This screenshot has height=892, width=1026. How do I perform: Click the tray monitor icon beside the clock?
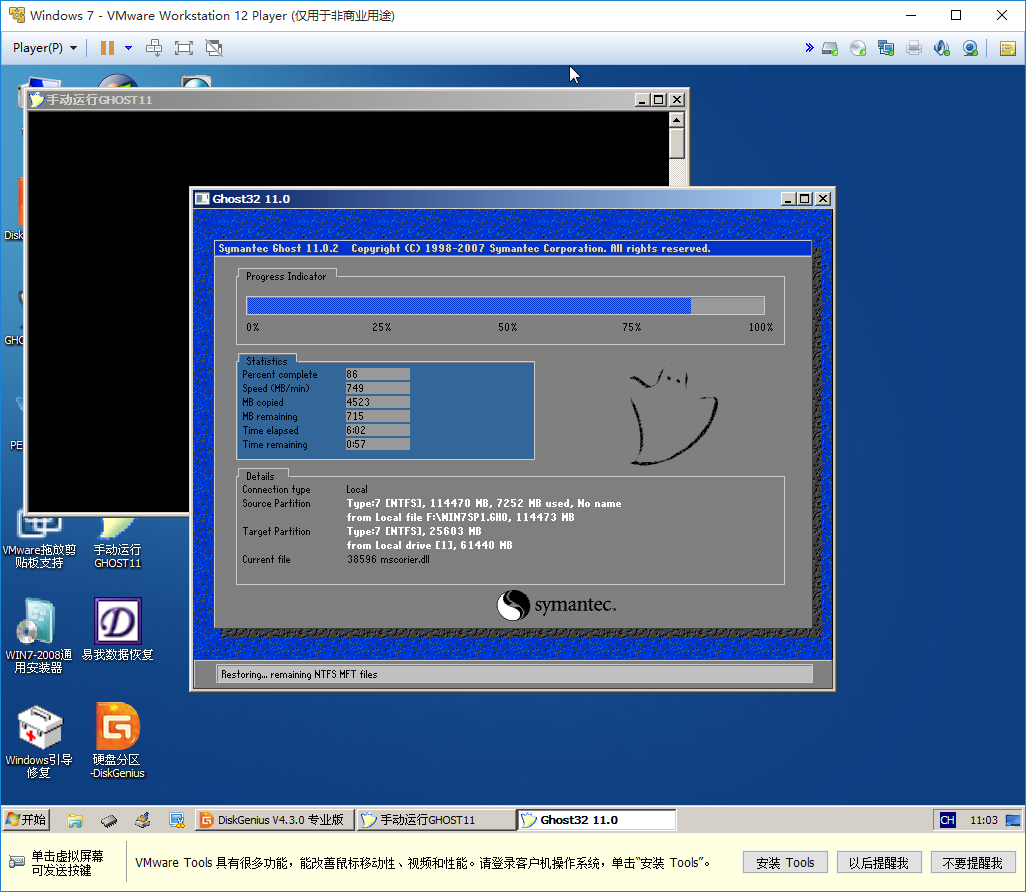tap(1012, 820)
